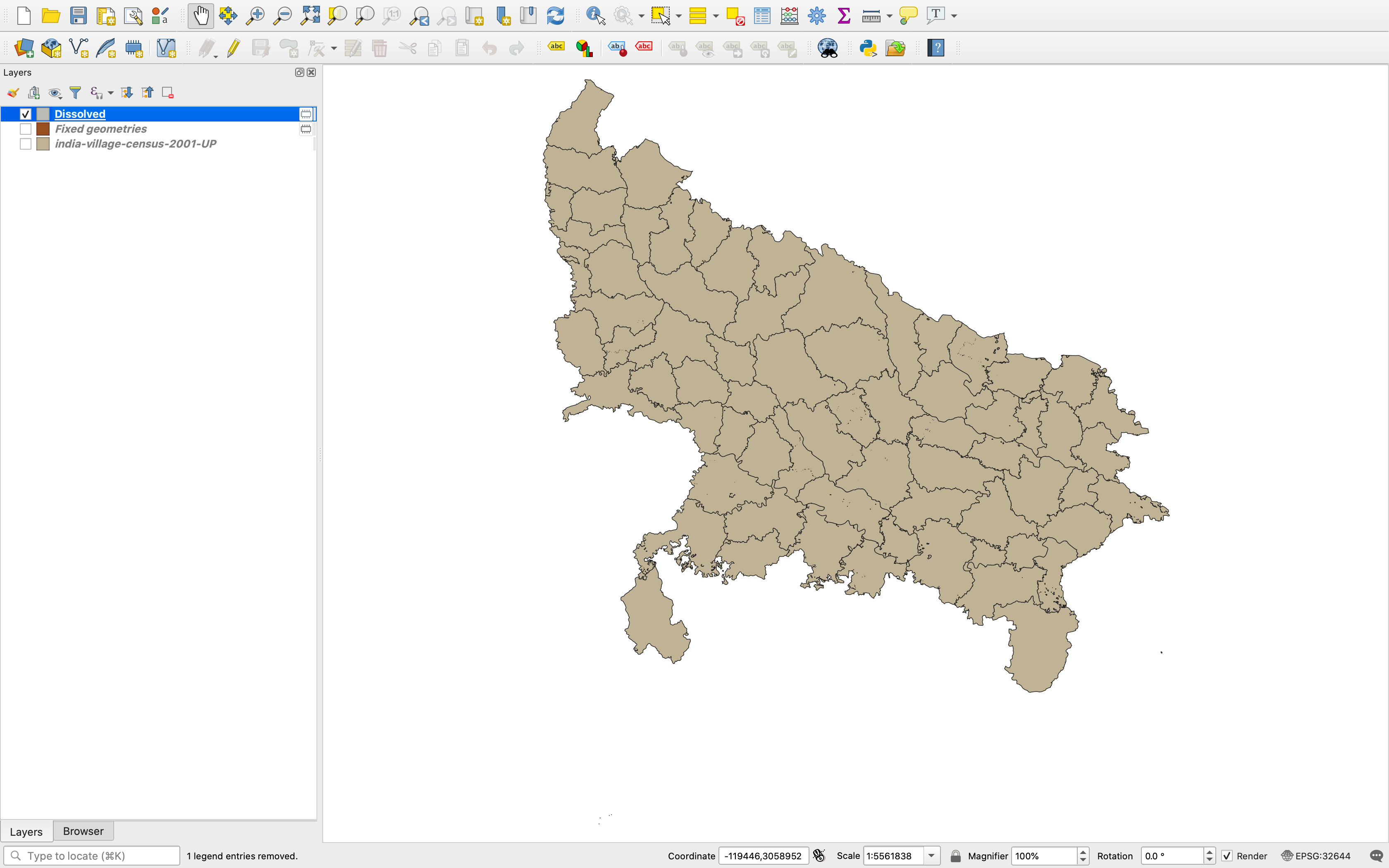The width and height of the screenshot is (1389, 868).
Task: Enable the Fixed geometries layer checkbox
Action: 25,129
